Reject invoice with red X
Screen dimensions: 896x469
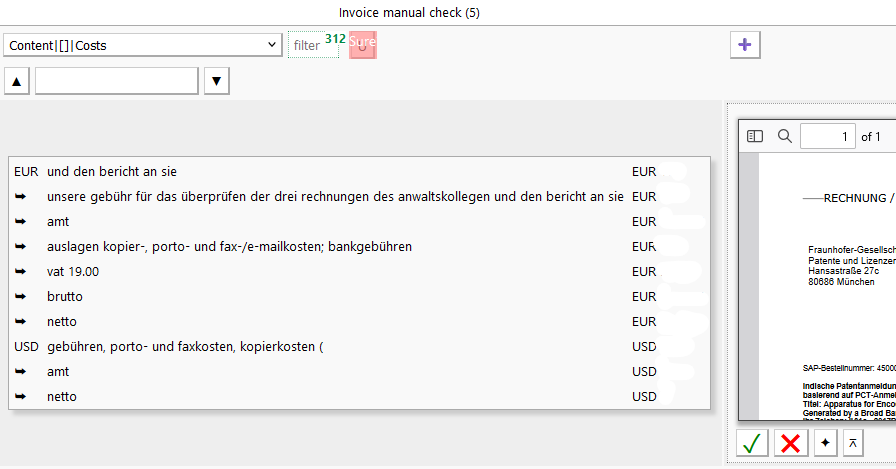click(790, 443)
